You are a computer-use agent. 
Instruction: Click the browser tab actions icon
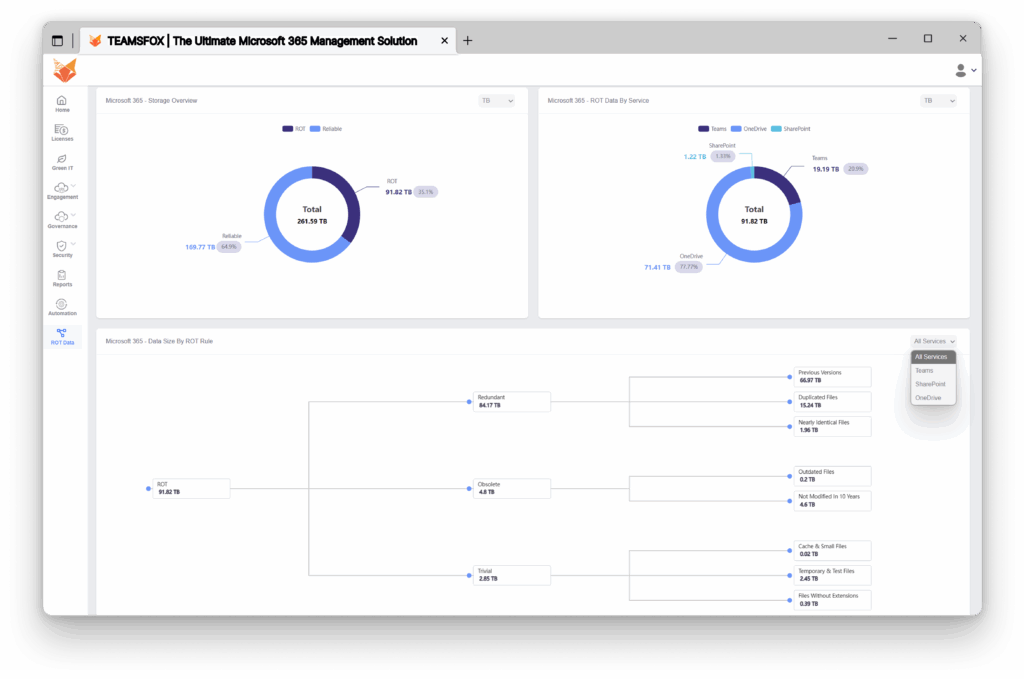(x=57, y=40)
